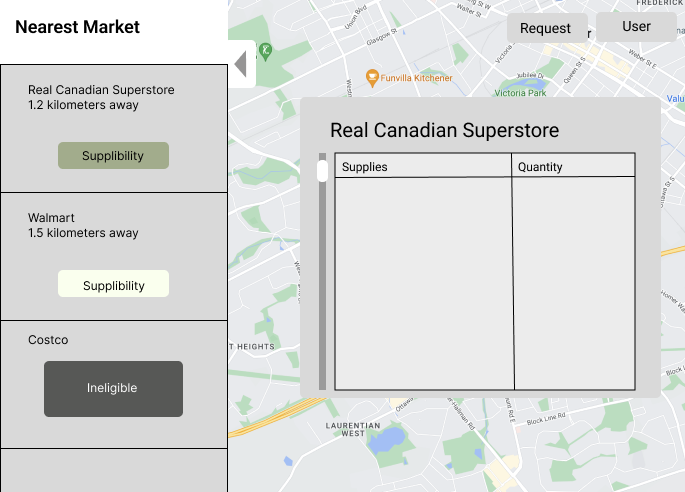Click the Nearest Market heading
Screen dimensions: 685x492
point(77,27)
